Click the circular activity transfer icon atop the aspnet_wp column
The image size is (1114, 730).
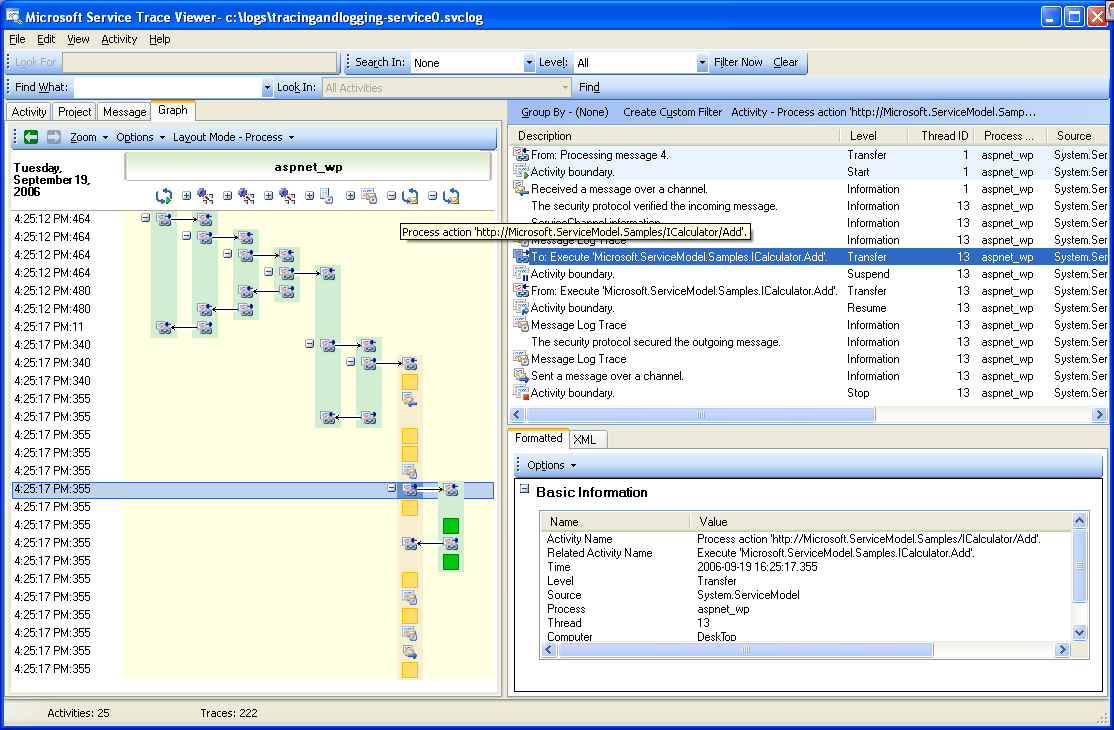point(163,196)
